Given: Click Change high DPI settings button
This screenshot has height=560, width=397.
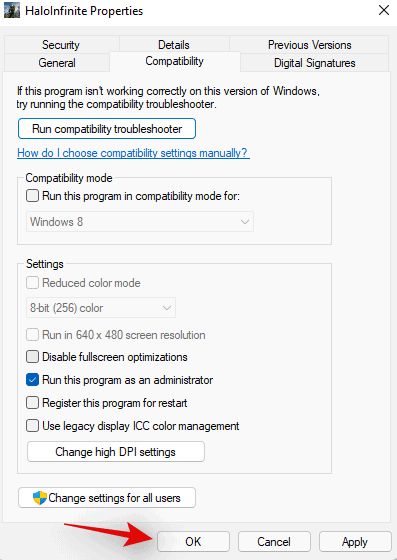Looking at the screenshot, I should pos(116,452).
